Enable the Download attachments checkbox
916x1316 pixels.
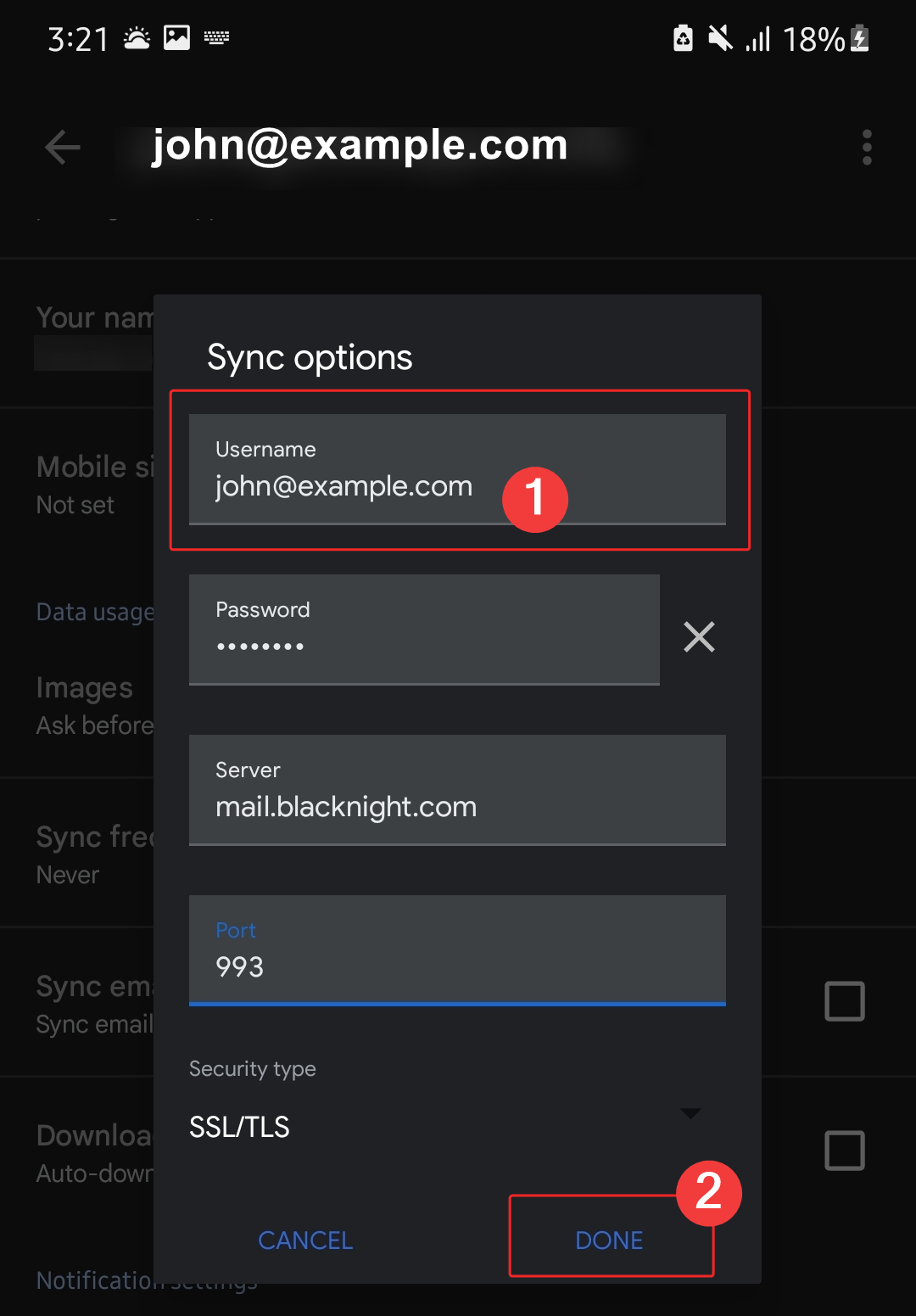tap(845, 1151)
